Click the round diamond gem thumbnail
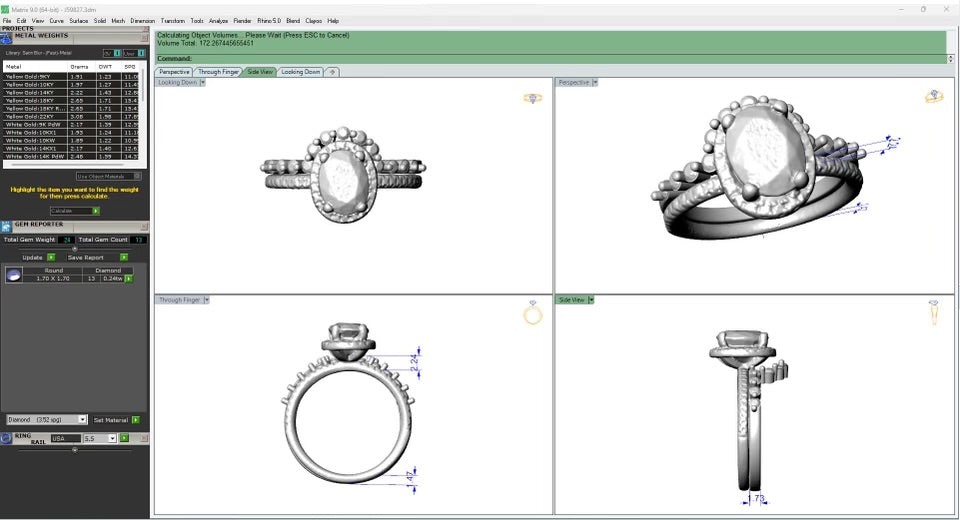The image size is (960, 520). (13, 275)
